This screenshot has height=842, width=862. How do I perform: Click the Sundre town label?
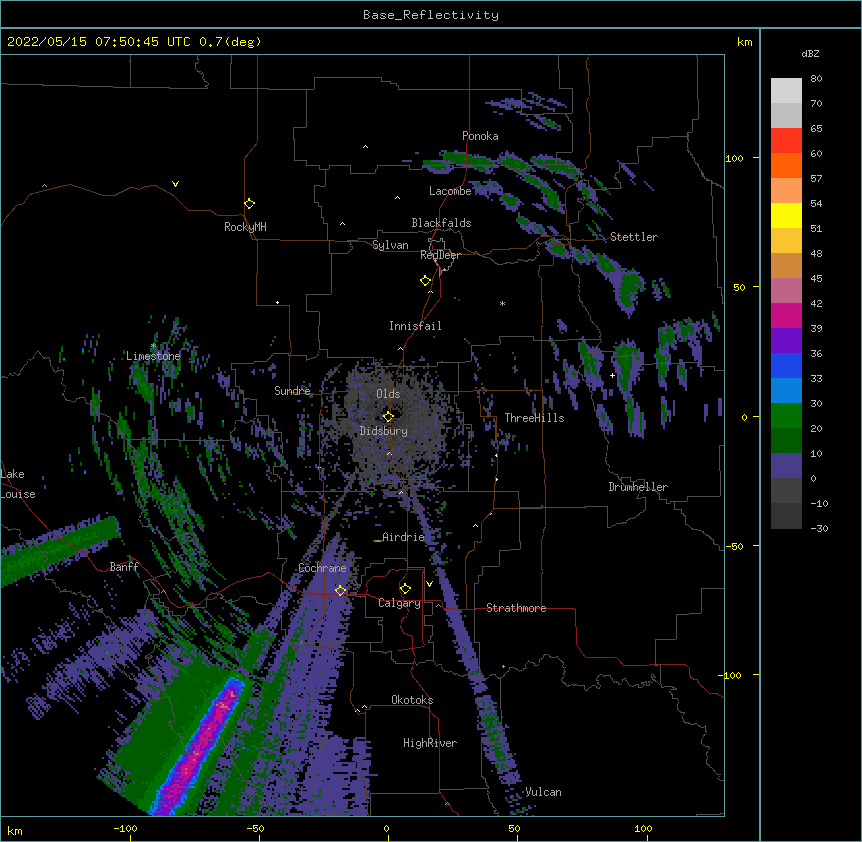click(x=292, y=391)
